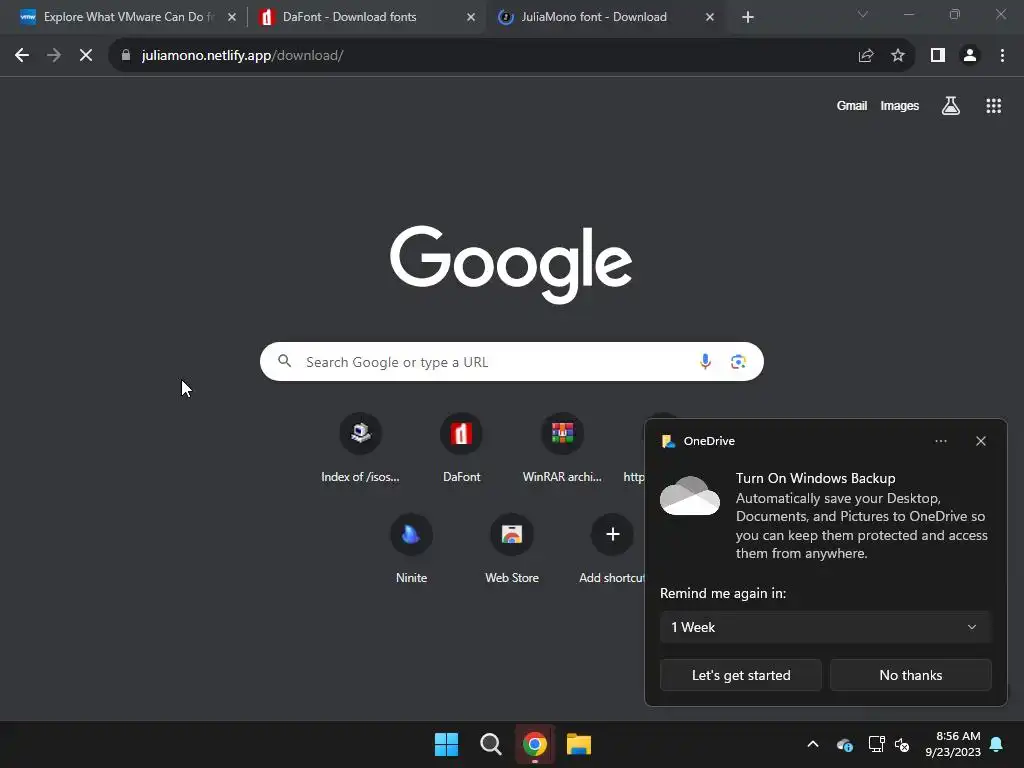Open a new tab with plus button
The height and width of the screenshot is (768, 1024).
[748, 17]
